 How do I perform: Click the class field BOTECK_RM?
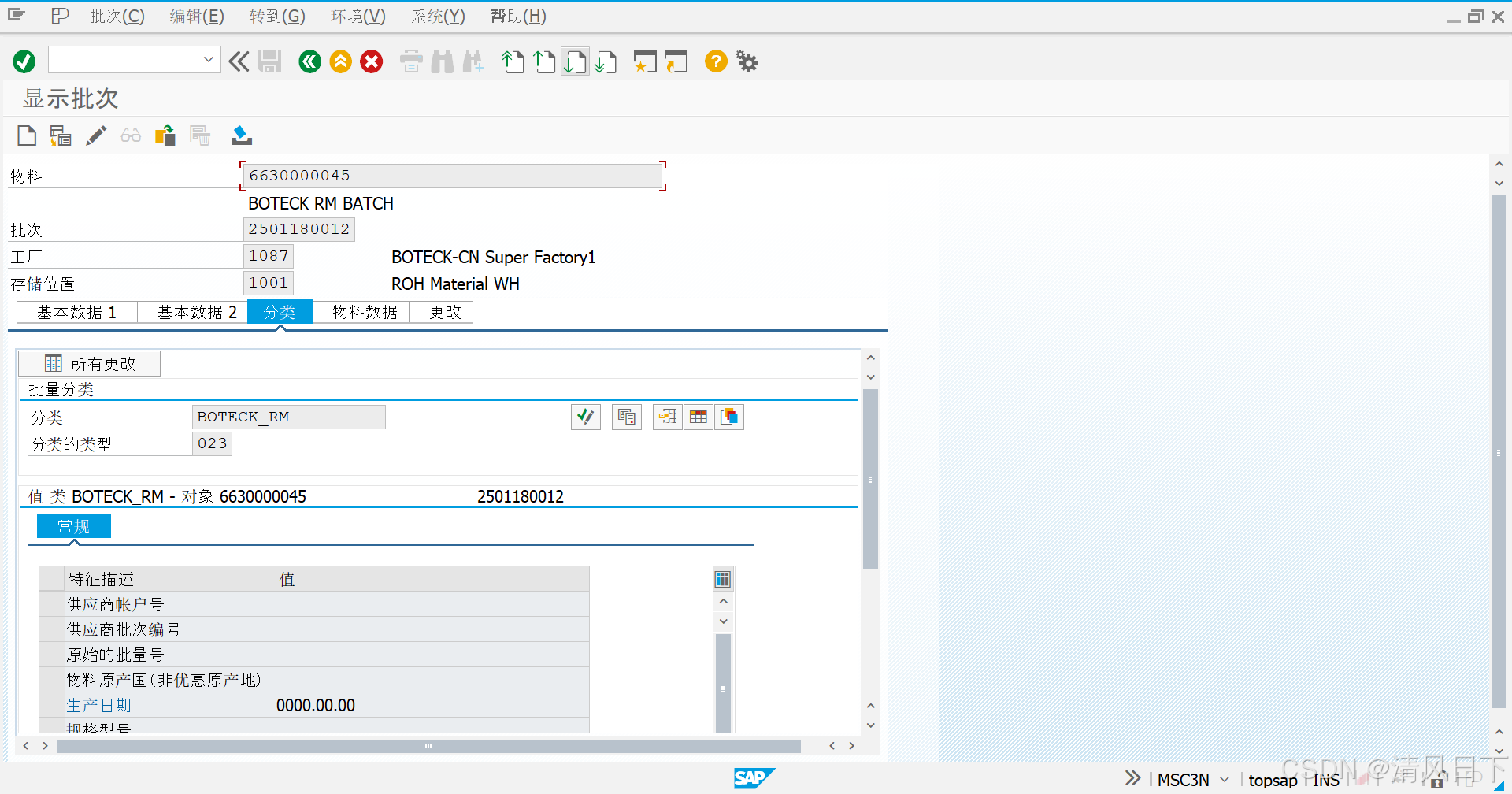coord(289,417)
